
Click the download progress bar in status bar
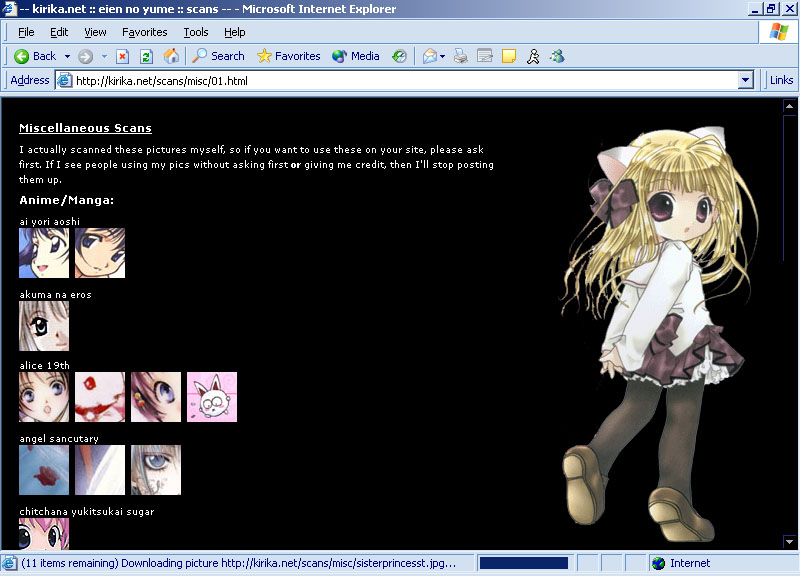tap(523, 563)
